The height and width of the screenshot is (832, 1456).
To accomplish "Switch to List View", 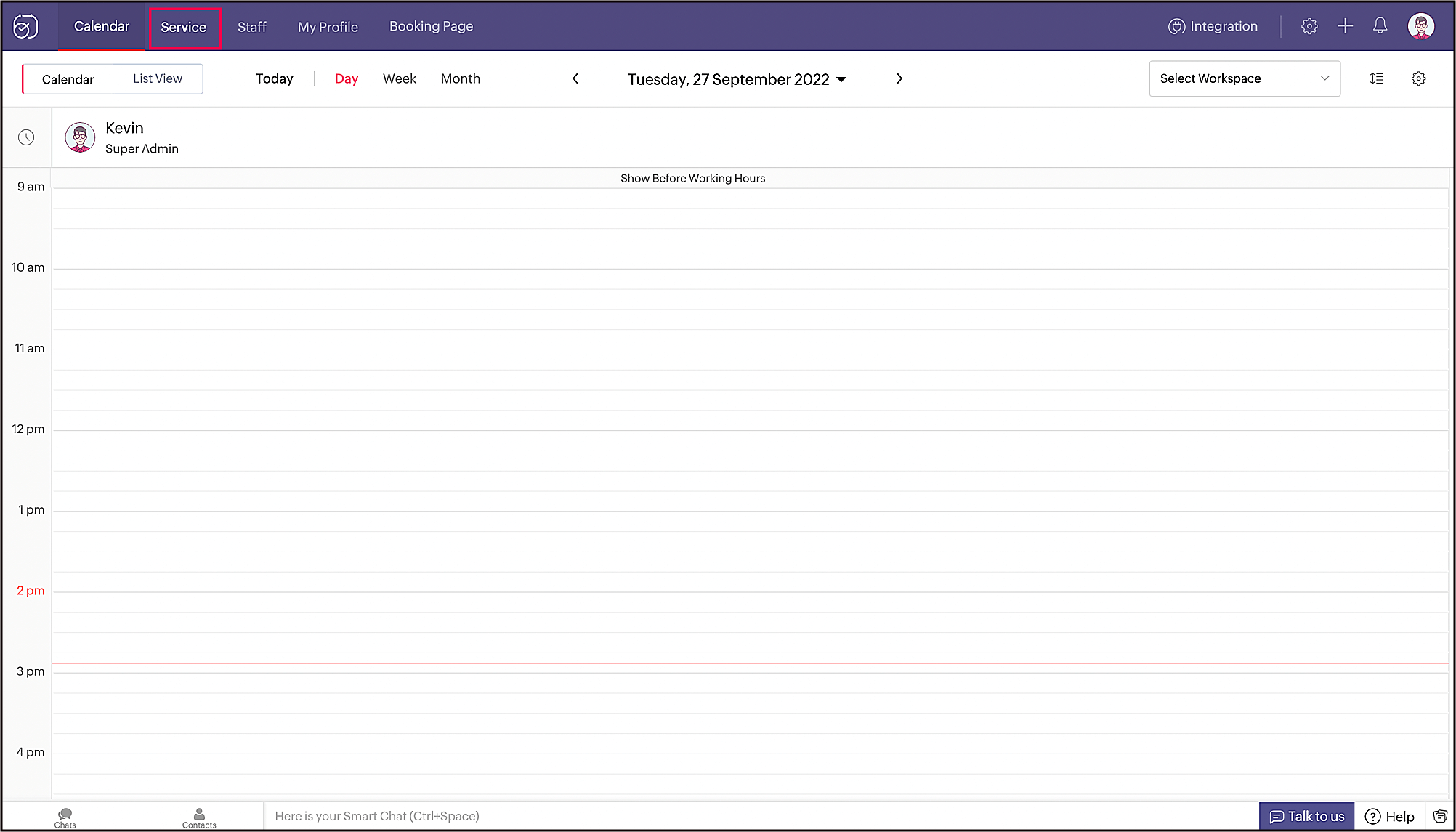I will 158,78.
